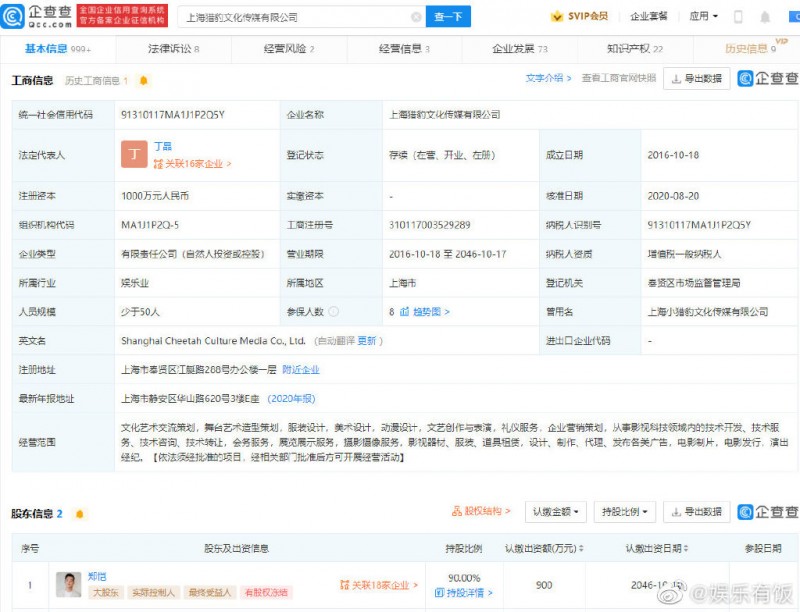Click the mobile phone icon in the header
The height and width of the screenshot is (612, 800).
(738, 17)
